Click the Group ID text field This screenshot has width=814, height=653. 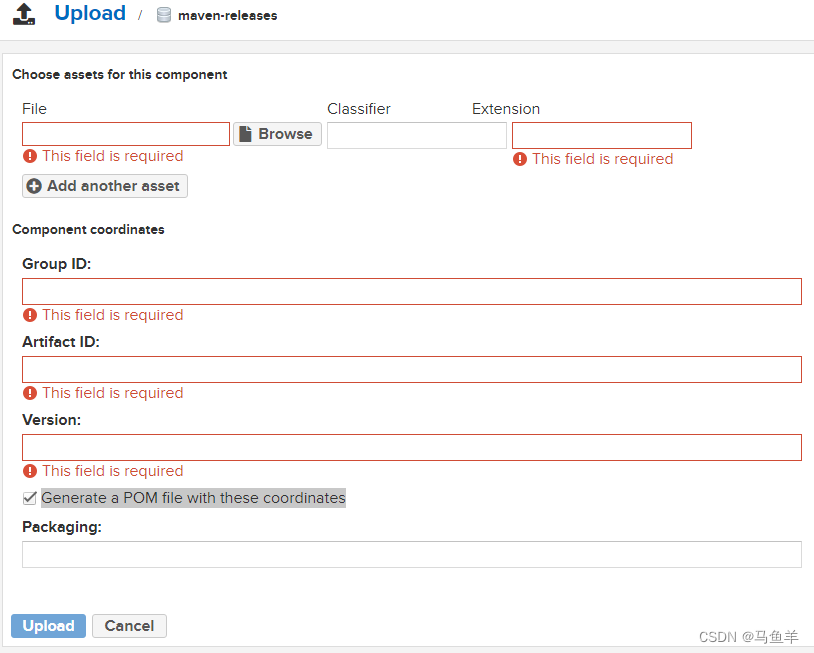411,291
